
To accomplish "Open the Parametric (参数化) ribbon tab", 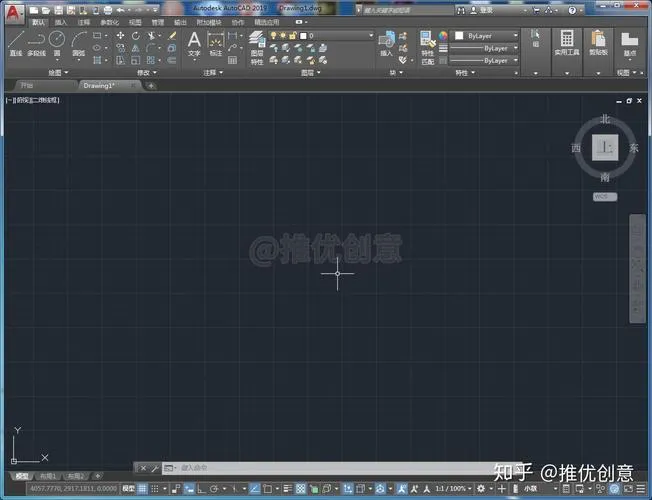I will point(109,22).
